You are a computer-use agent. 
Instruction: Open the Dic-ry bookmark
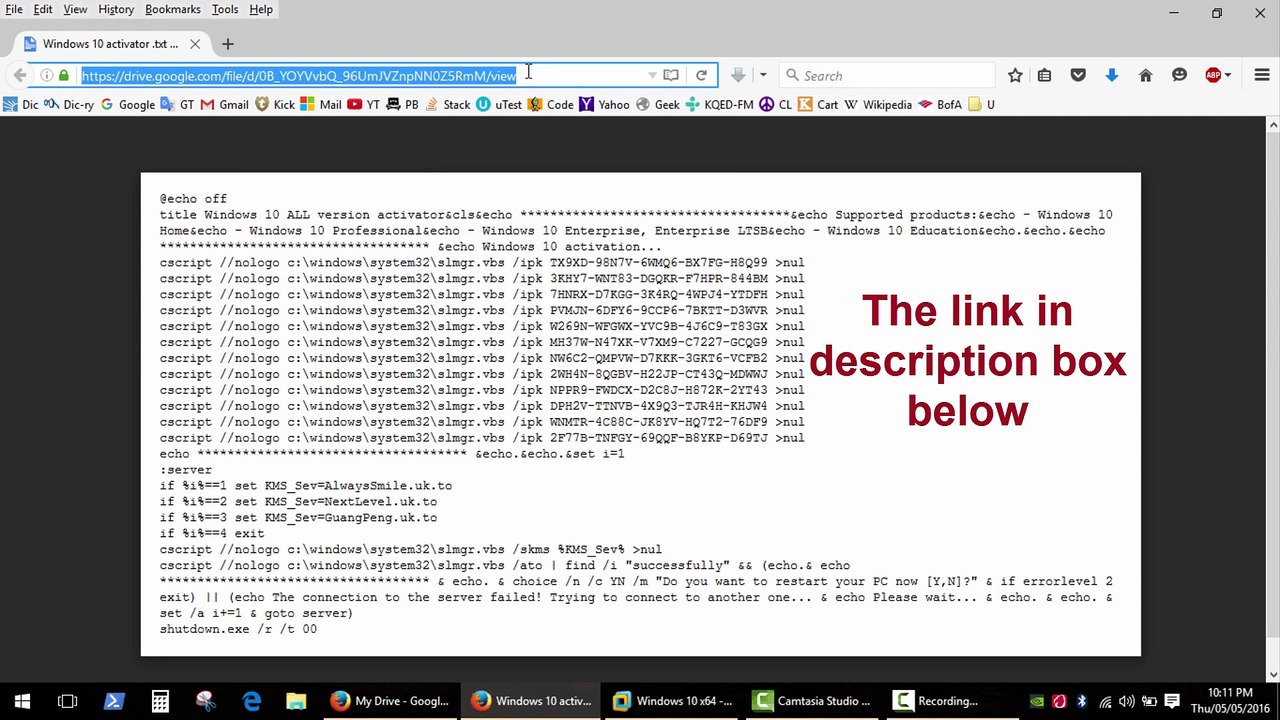pos(69,104)
